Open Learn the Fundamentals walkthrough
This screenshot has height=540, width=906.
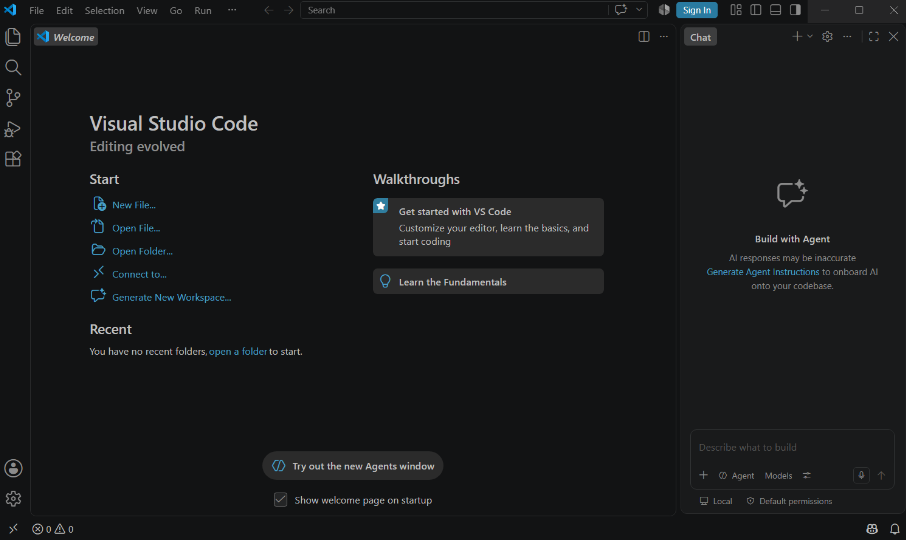[488, 281]
